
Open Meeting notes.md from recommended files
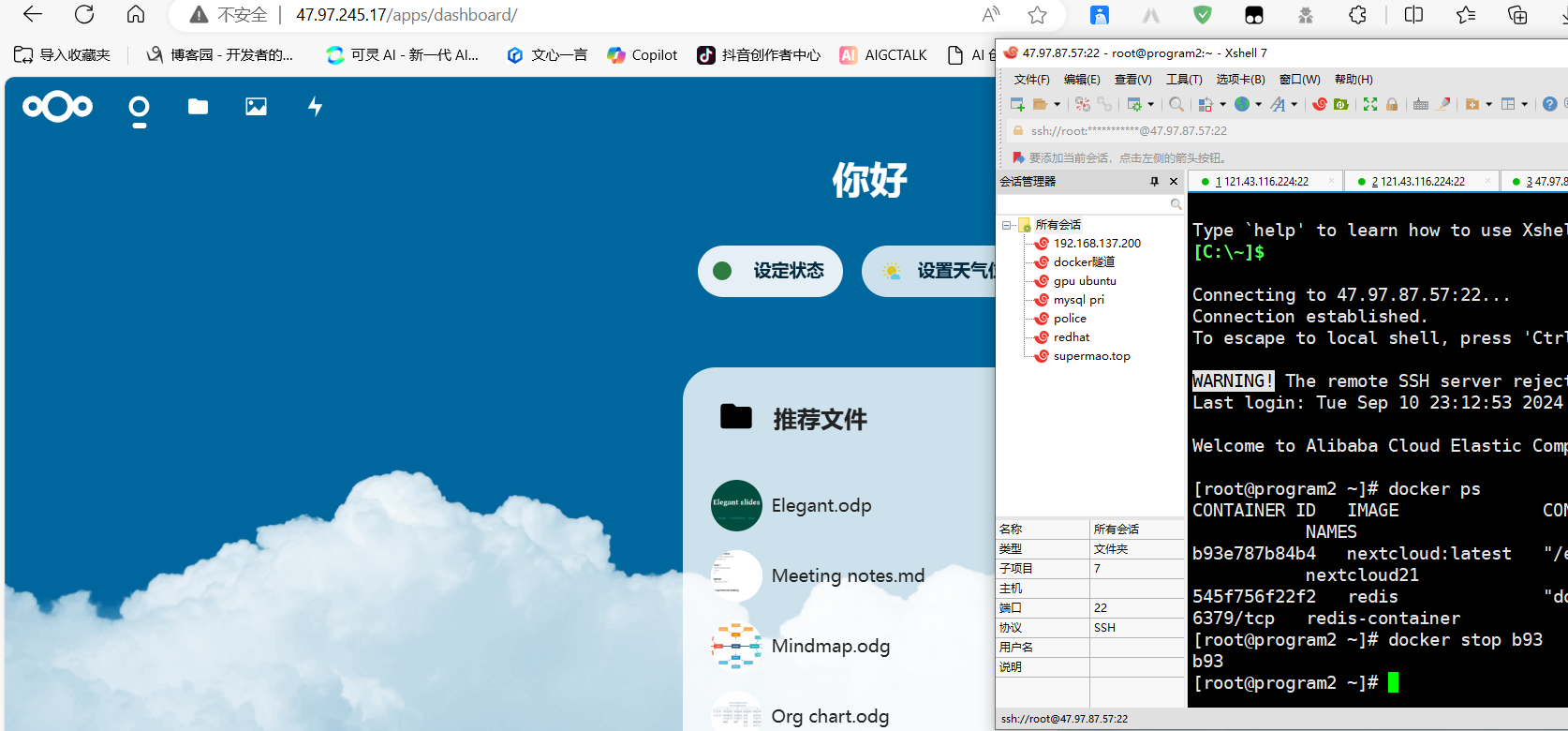coord(848,575)
